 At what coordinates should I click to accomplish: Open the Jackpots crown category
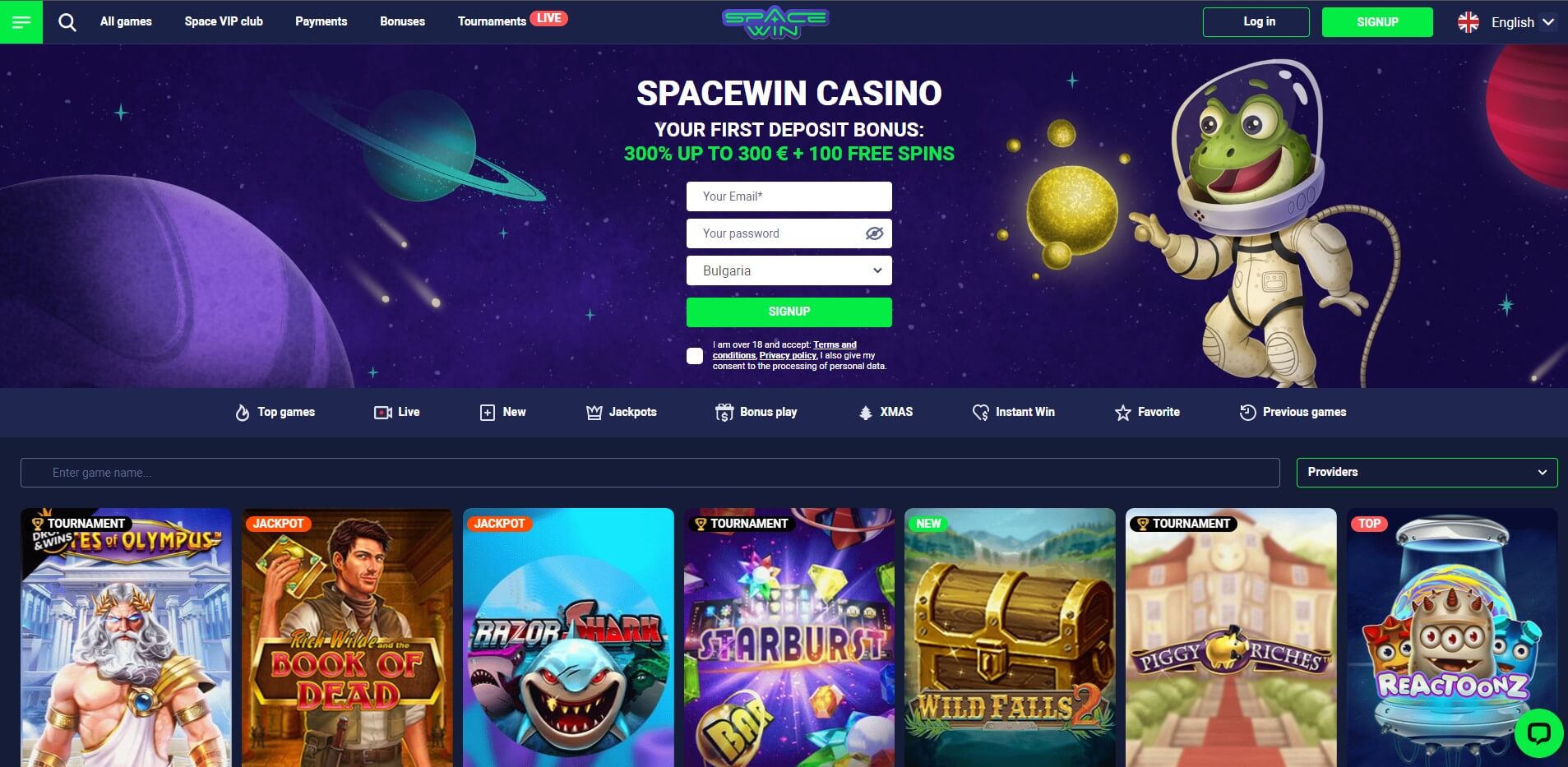click(594, 413)
